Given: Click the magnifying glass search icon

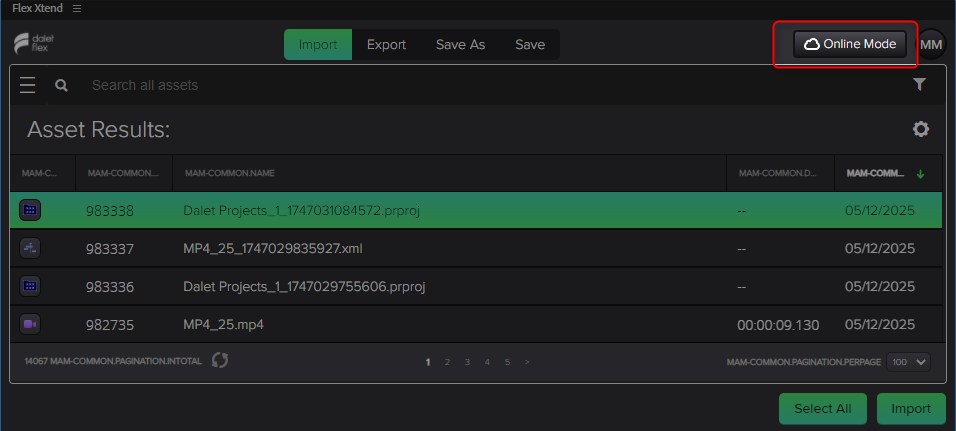Looking at the screenshot, I should pyautogui.click(x=62, y=85).
